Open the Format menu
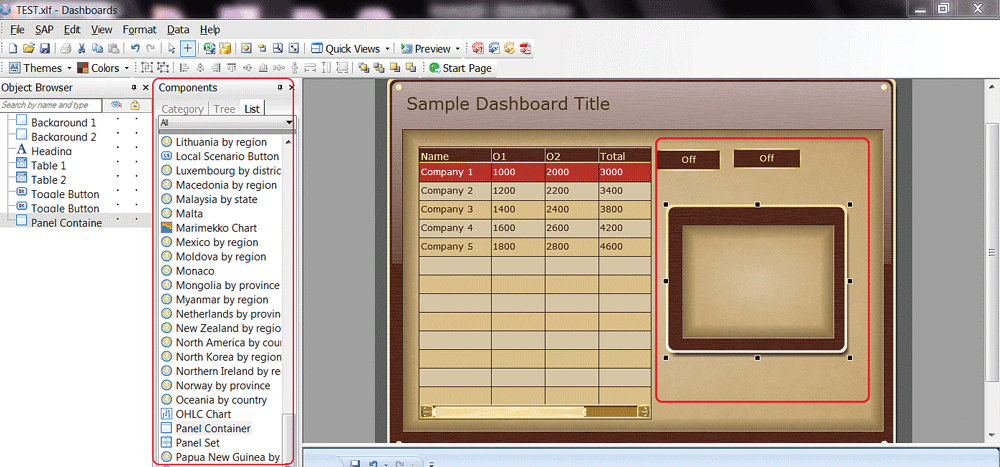The width and height of the screenshot is (1000, 467). click(139, 30)
